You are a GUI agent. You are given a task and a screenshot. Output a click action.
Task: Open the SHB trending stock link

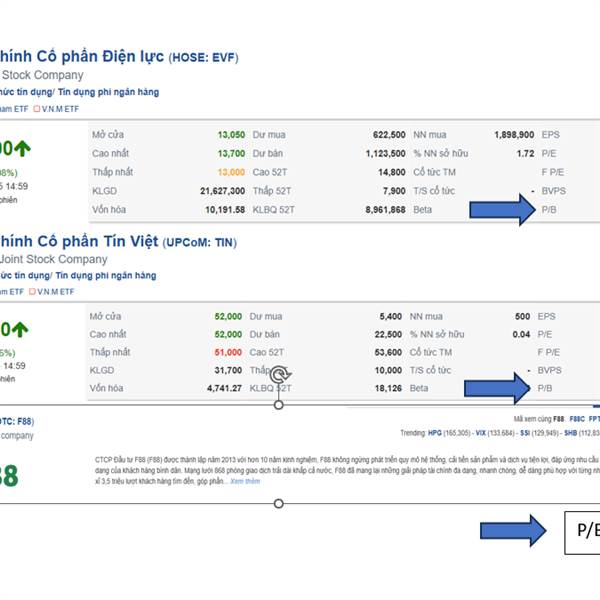point(571,433)
